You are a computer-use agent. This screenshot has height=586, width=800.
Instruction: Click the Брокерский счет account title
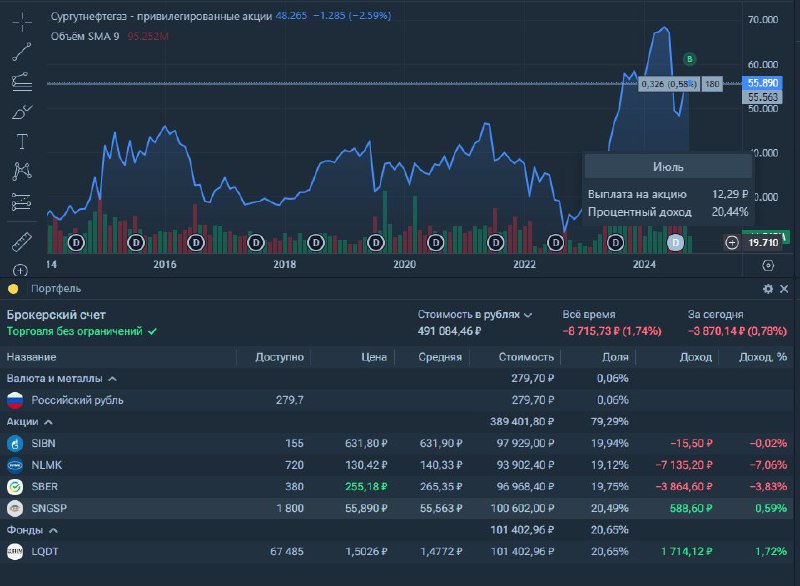56,315
